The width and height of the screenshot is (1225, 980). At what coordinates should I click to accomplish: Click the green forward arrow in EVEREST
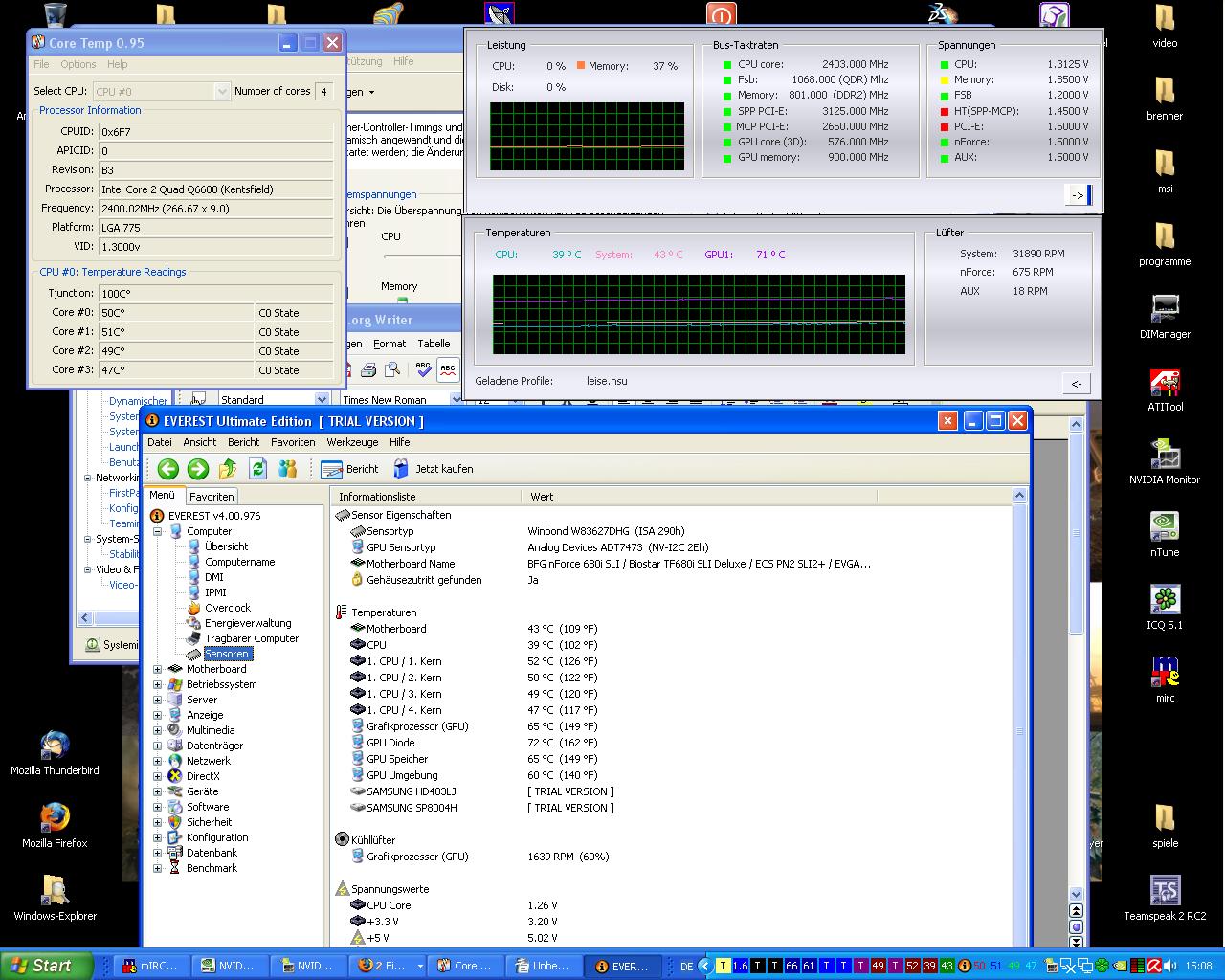(198, 469)
